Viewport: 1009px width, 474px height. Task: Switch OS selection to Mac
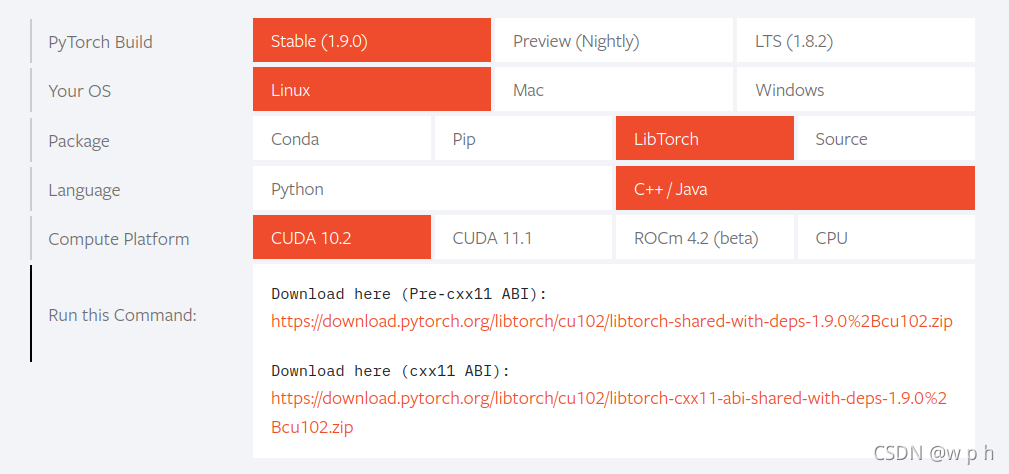click(x=613, y=89)
